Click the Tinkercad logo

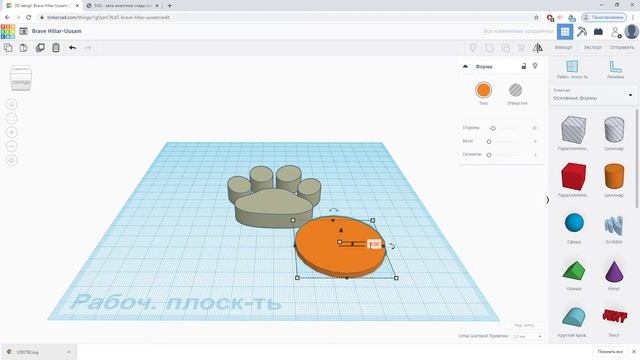tap(8, 31)
